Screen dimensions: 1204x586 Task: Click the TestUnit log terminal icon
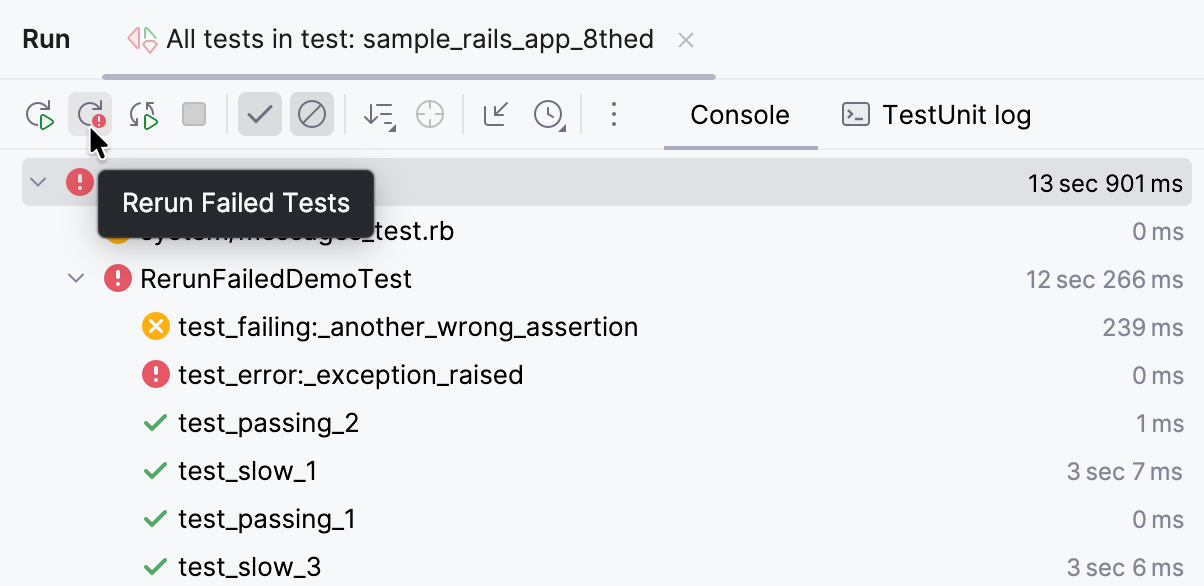click(856, 115)
